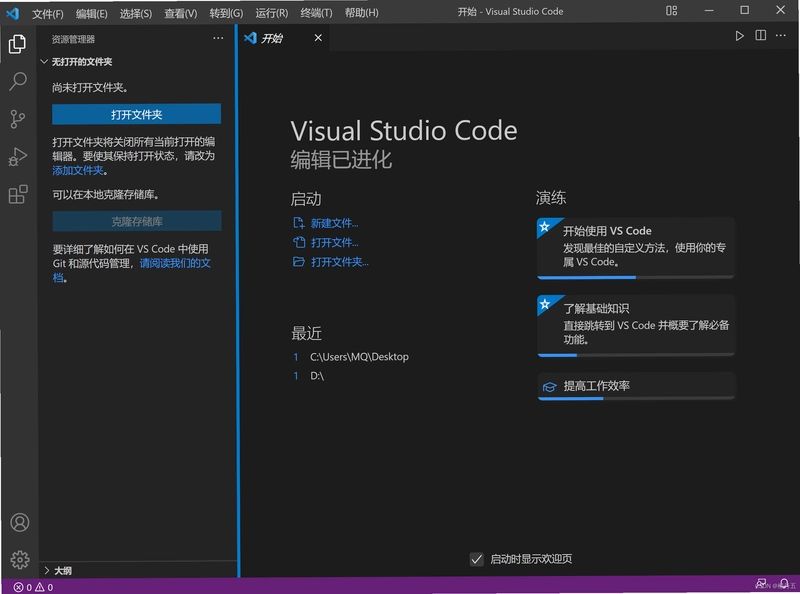Open the 转到(G) menu
The image size is (800, 594).
226,13
